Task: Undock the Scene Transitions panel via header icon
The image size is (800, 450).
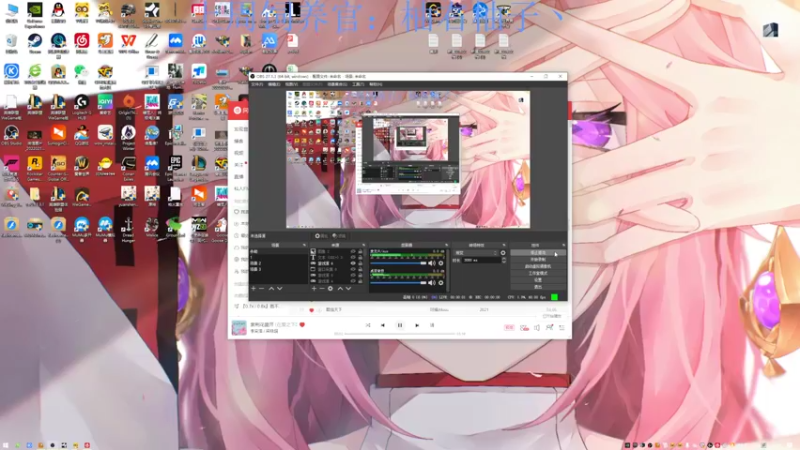Action: coord(504,245)
